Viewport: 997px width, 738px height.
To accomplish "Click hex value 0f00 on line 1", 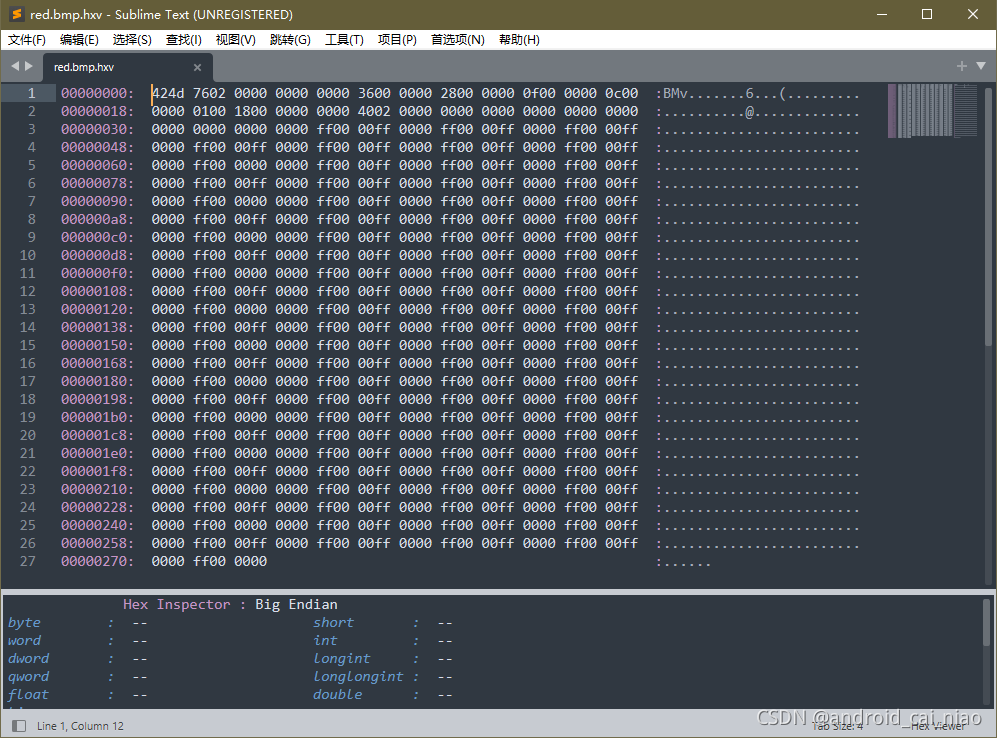I will pyautogui.click(x=539, y=93).
